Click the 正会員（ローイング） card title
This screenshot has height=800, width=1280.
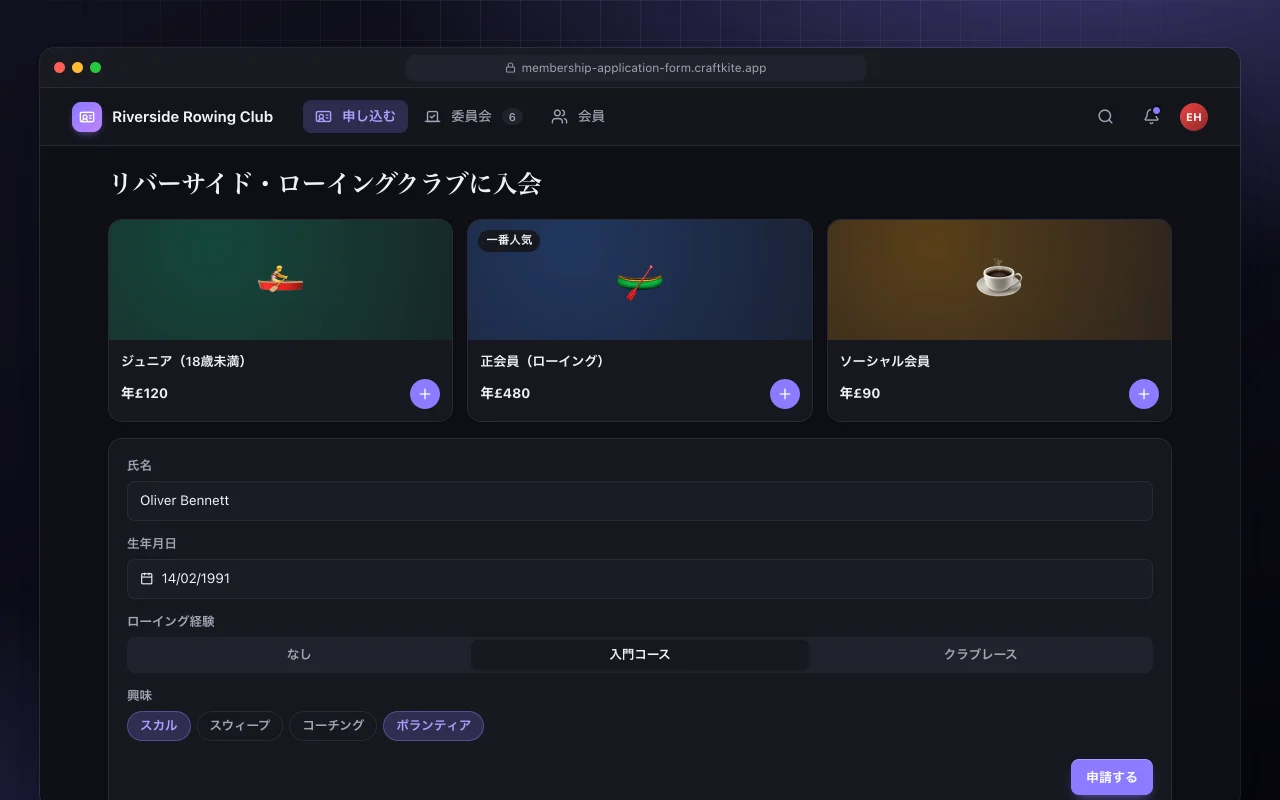[545, 361]
